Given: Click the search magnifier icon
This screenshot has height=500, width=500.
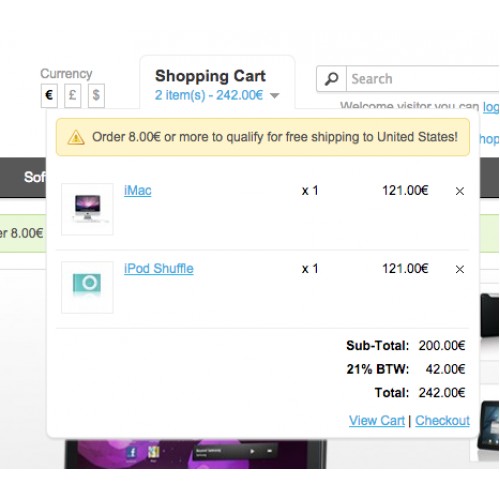Looking at the screenshot, I should [331, 79].
